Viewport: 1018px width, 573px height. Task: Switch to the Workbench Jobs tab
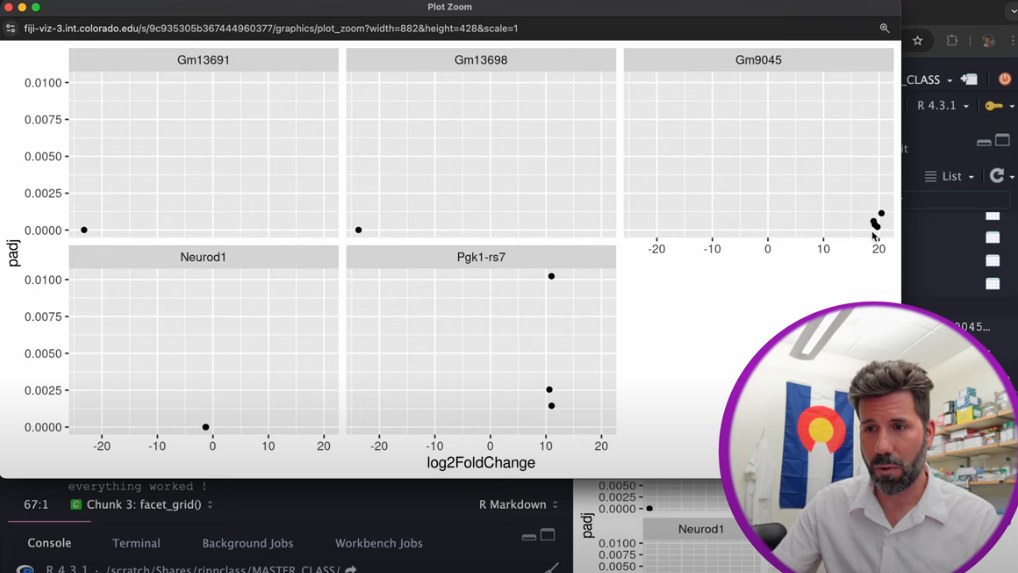(x=379, y=543)
